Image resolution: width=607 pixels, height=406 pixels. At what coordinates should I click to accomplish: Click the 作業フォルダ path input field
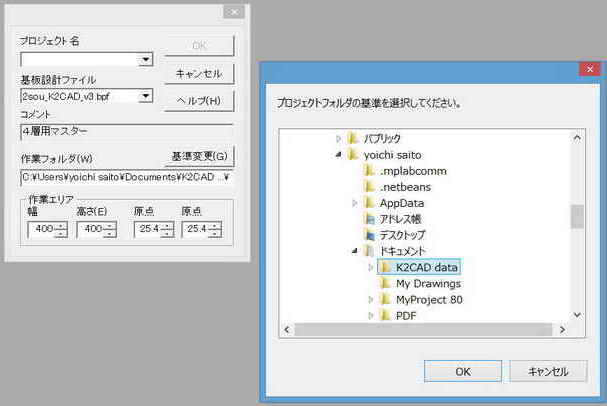125,178
